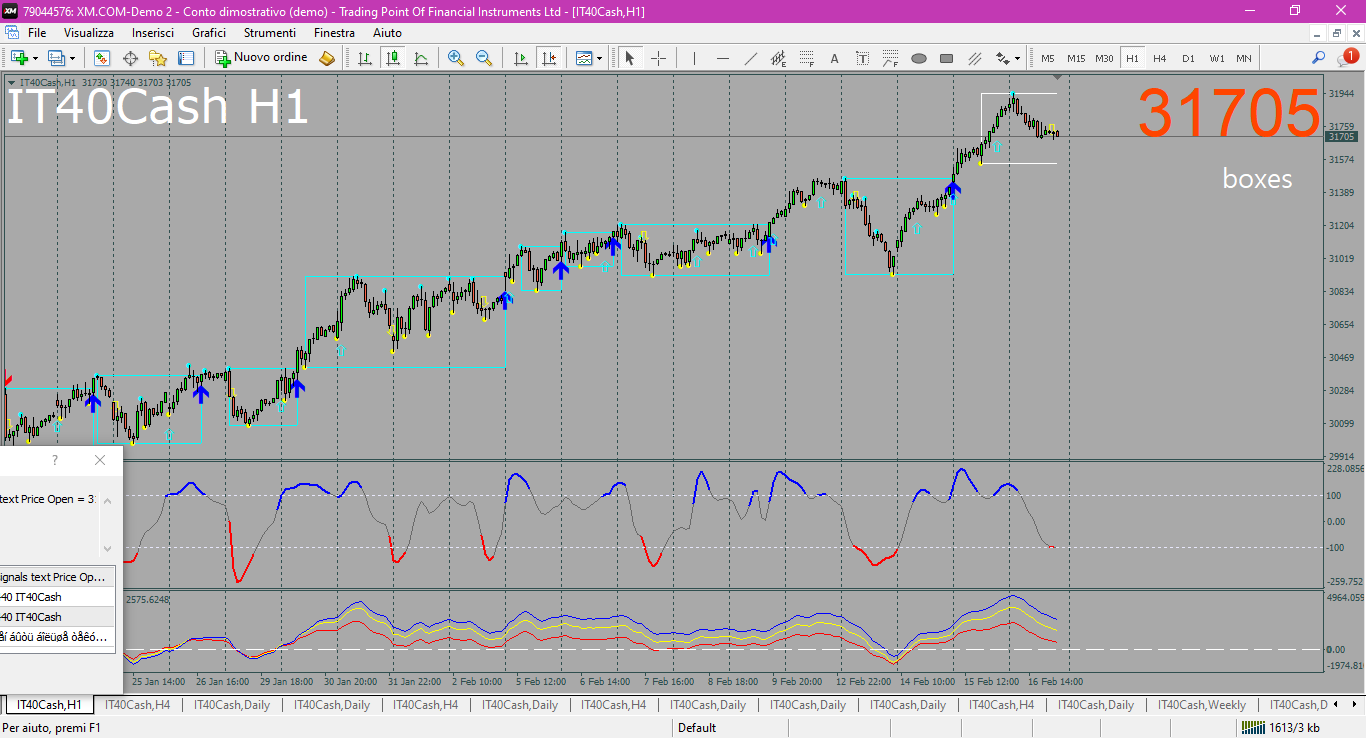Switch timeframe to D1
The height and width of the screenshot is (738, 1366).
click(x=1188, y=58)
